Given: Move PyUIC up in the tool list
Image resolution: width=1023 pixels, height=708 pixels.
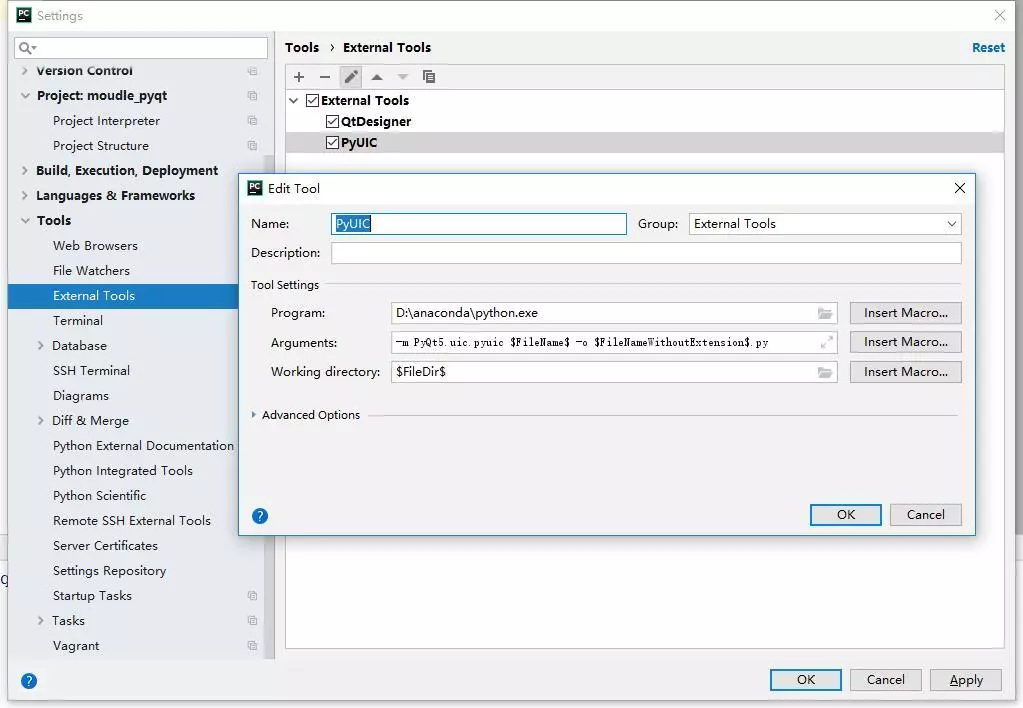Looking at the screenshot, I should point(378,76).
